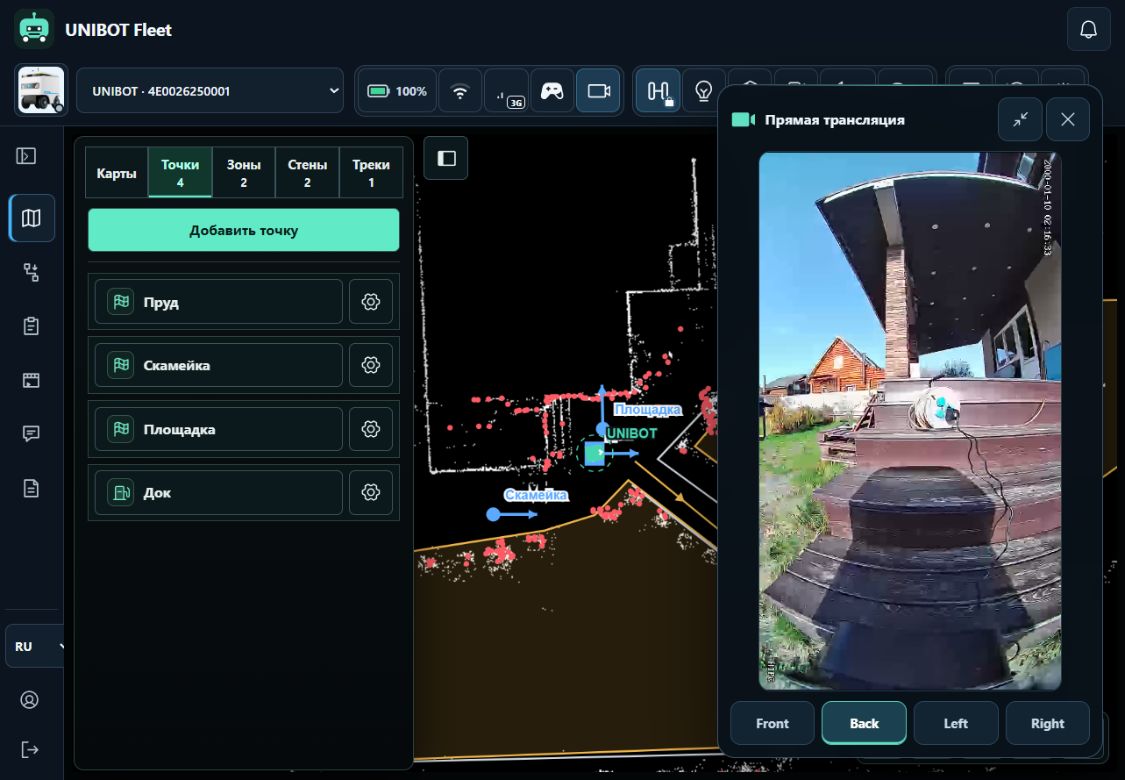Image resolution: width=1125 pixels, height=780 pixels.
Task: Toggle the map side panel visibility
Action: coord(446,158)
